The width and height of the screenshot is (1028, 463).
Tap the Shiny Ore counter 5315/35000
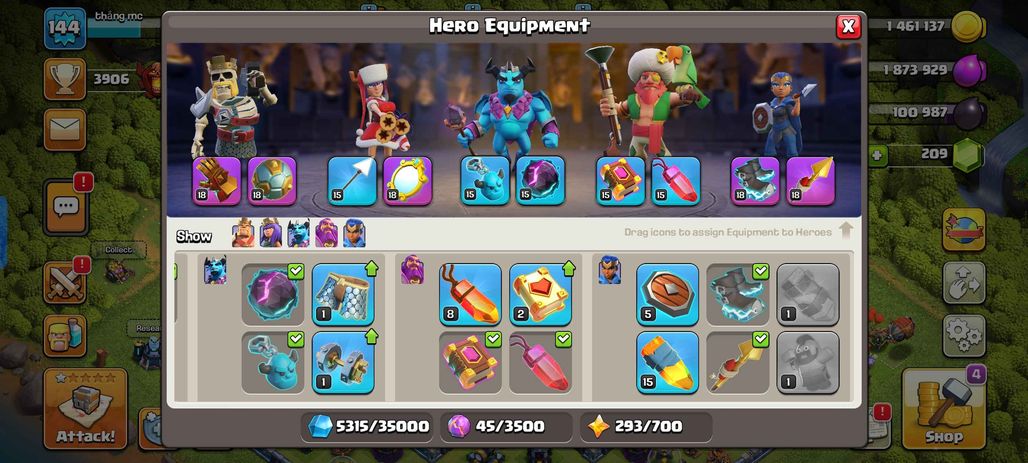369,427
